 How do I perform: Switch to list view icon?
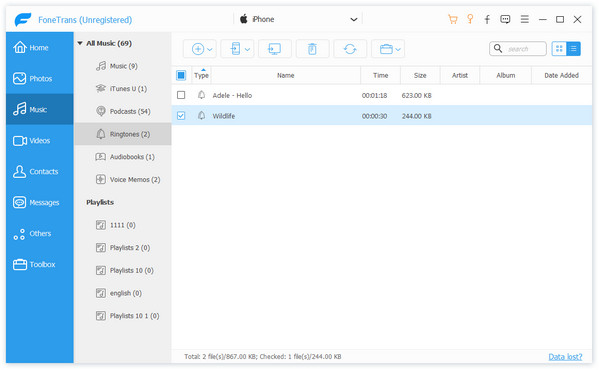[573, 48]
